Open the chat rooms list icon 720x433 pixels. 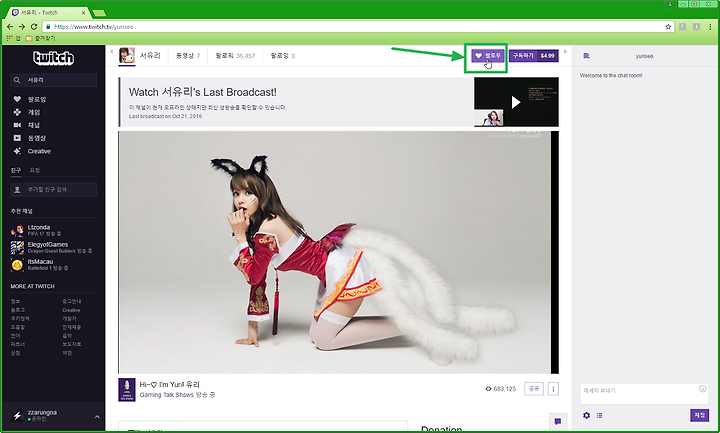(586, 56)
